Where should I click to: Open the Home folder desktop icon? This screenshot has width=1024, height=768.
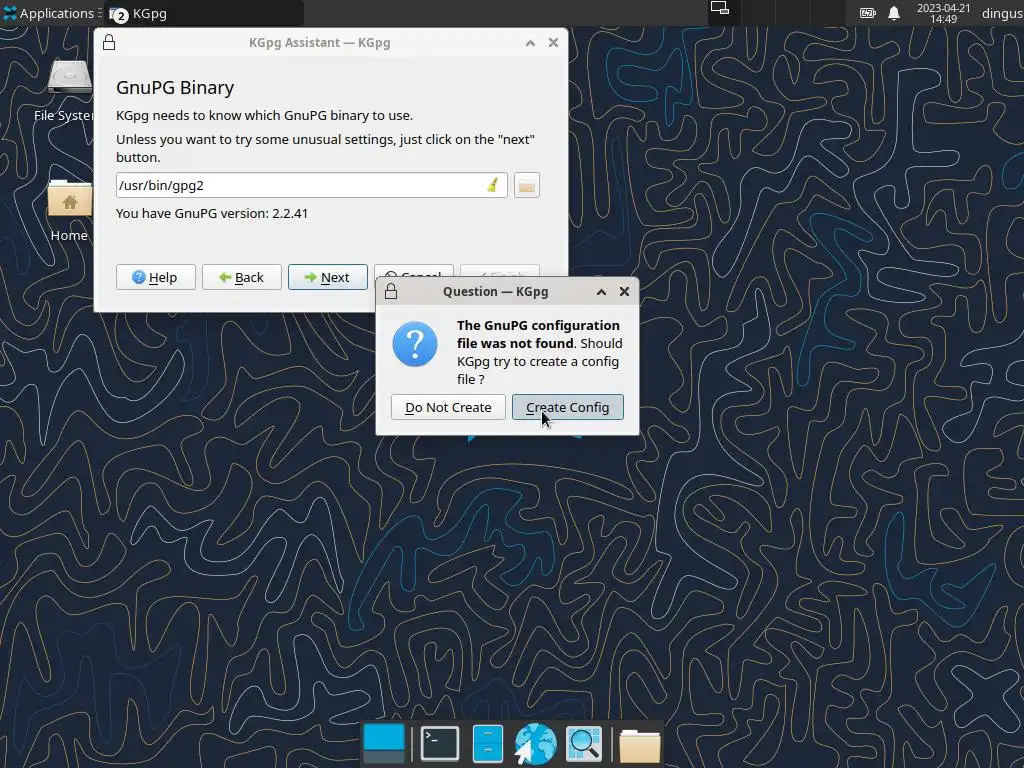tap(69, 210)
